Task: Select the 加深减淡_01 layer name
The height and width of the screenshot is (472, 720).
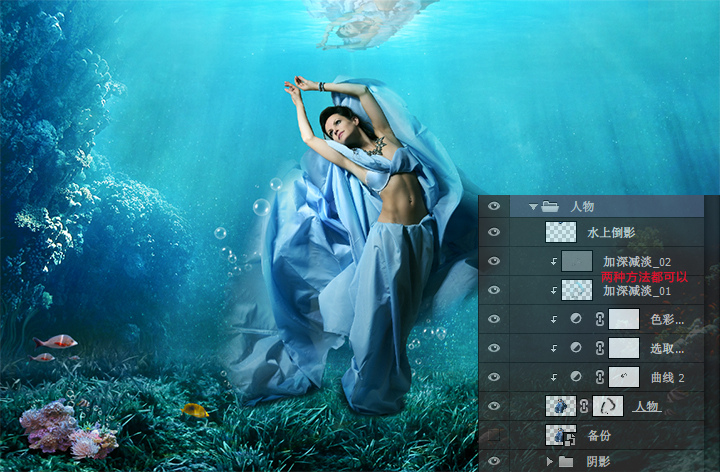Action: (x=637, y=291)
